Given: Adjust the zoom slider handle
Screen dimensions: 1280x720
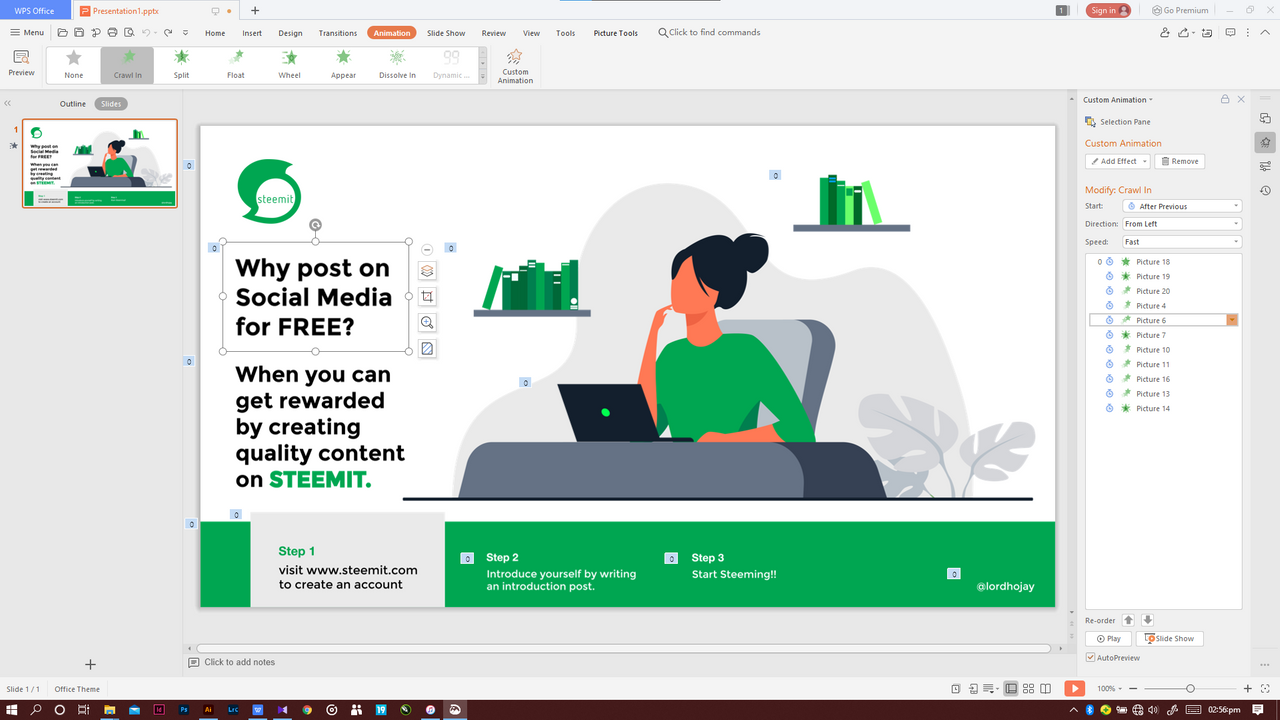Looking at the screenshot, I should [x=1190, y=689].
